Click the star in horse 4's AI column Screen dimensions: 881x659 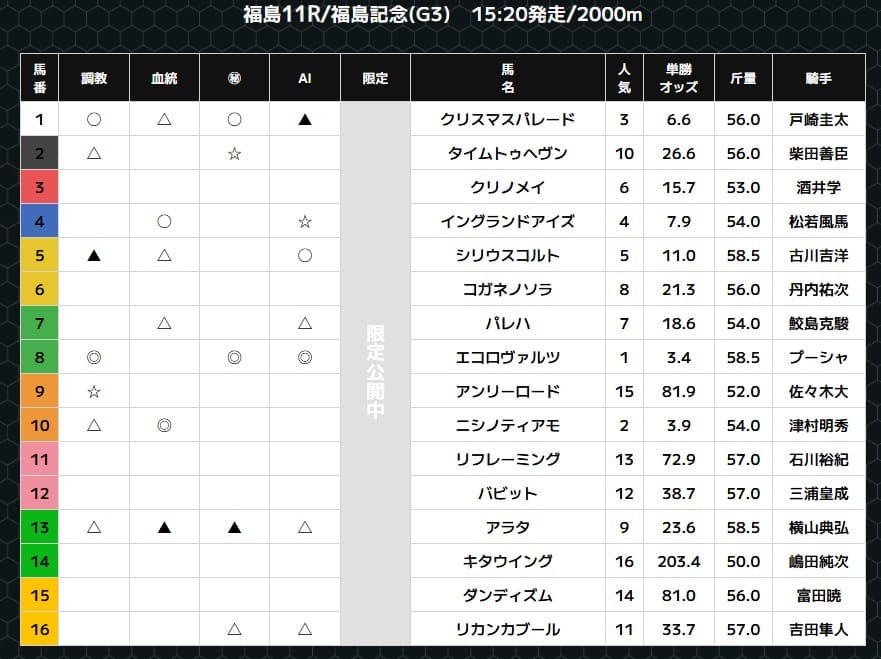[x=305, y=222]
